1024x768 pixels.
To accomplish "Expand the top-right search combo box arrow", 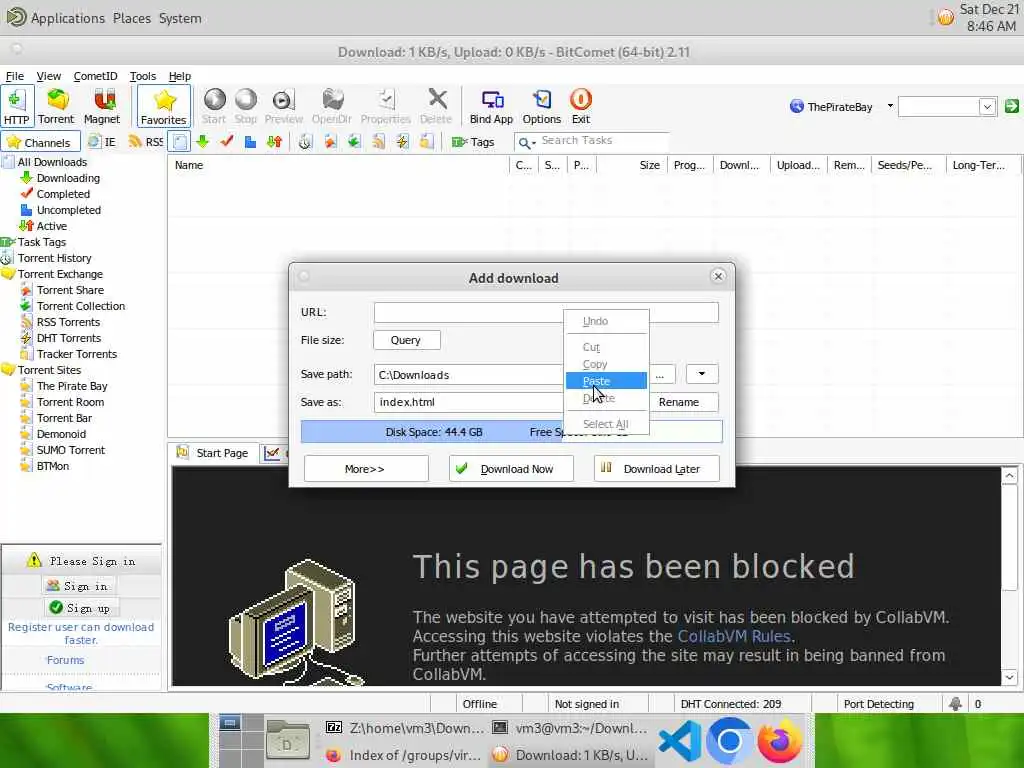I will [987, 106].
